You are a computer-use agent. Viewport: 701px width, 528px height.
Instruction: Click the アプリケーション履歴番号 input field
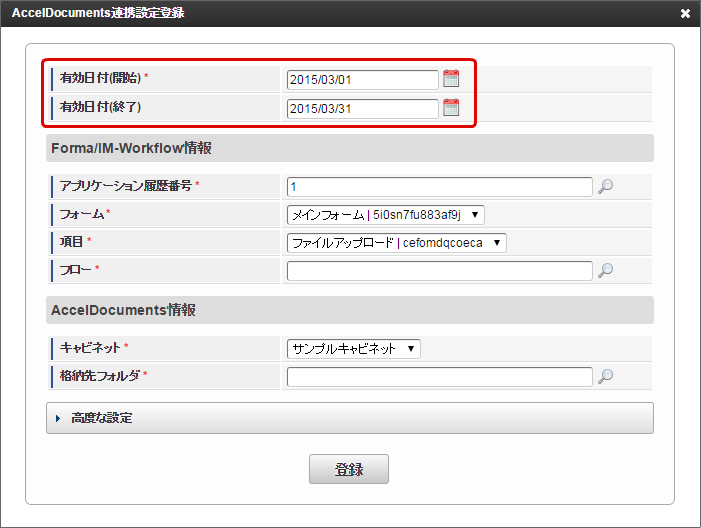[439, 187]
